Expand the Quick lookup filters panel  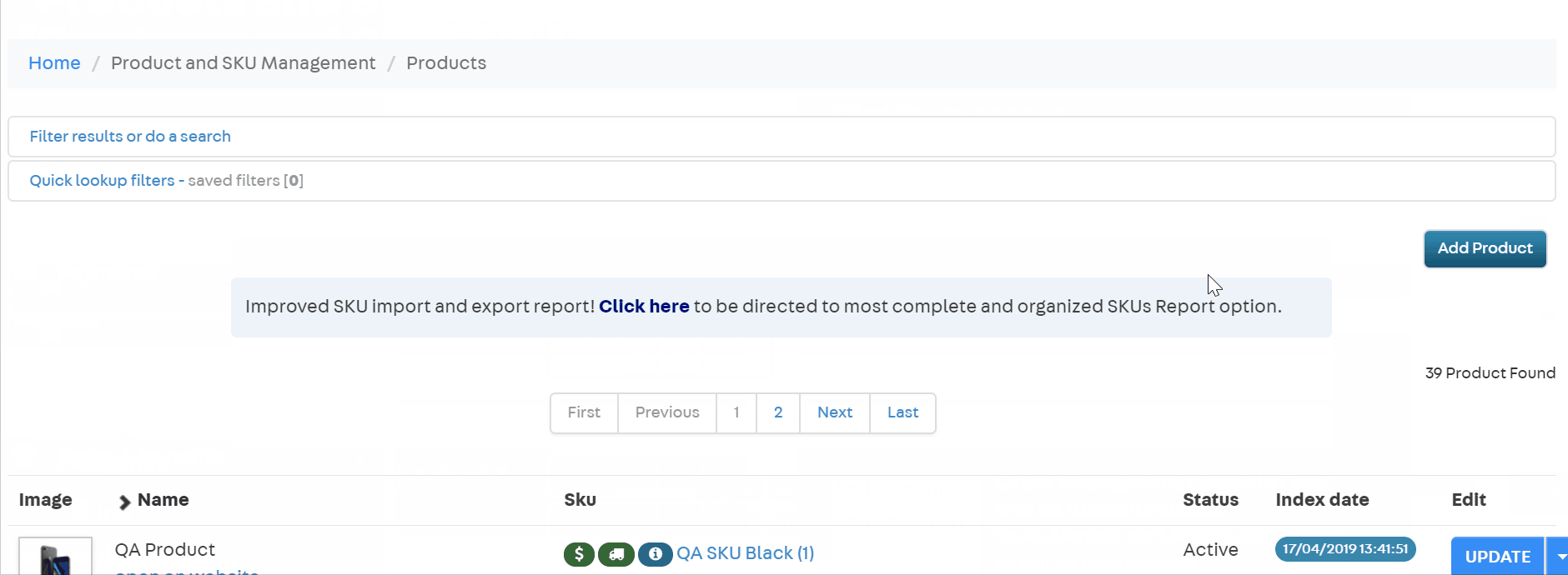coord(102,181)
